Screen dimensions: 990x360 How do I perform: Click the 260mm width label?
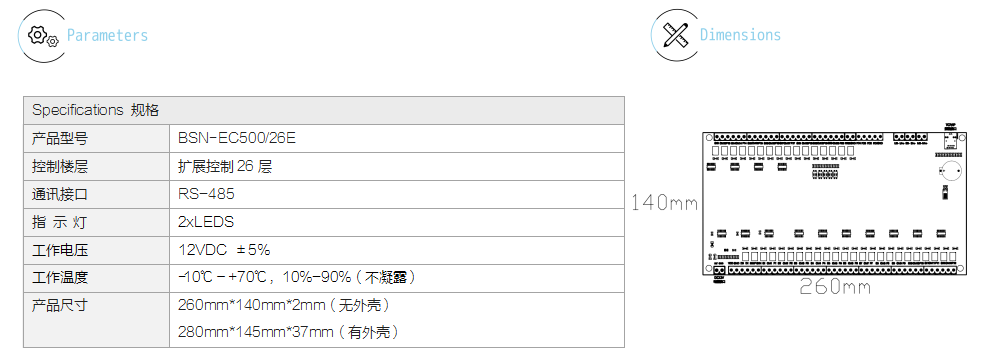(x=835, y=287)
